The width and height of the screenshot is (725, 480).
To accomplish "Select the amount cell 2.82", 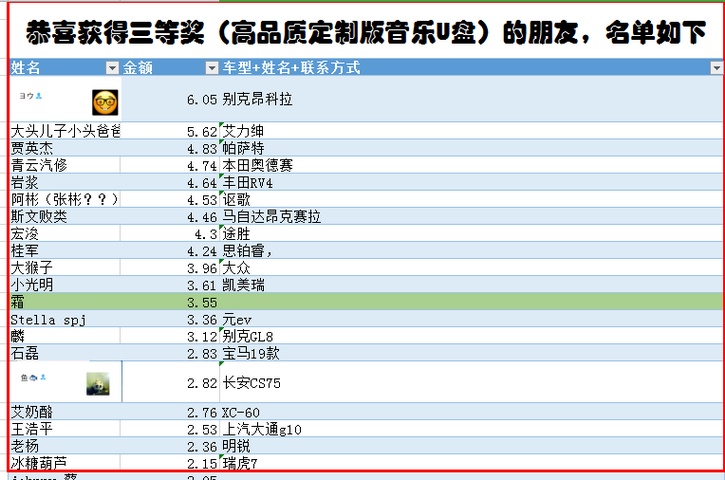I will pos(170,382).
